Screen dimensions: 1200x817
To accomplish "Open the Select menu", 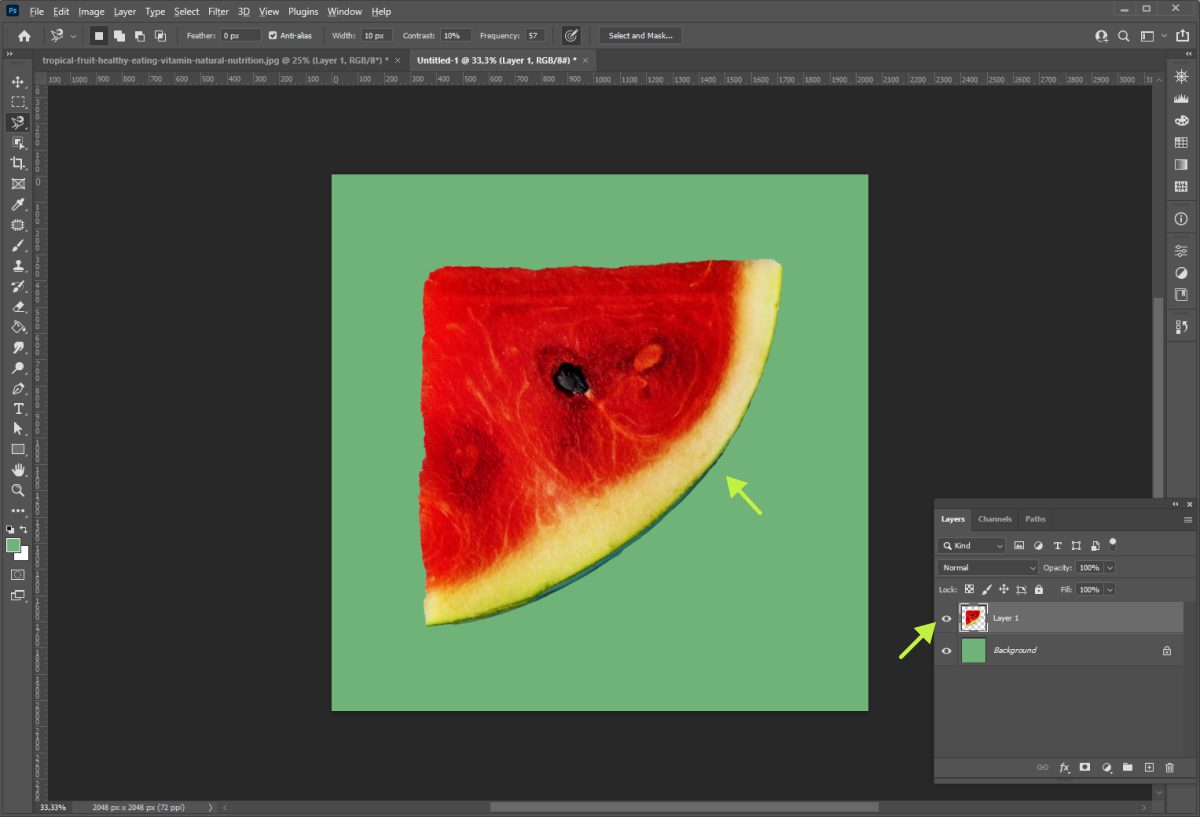I will 187,12.
